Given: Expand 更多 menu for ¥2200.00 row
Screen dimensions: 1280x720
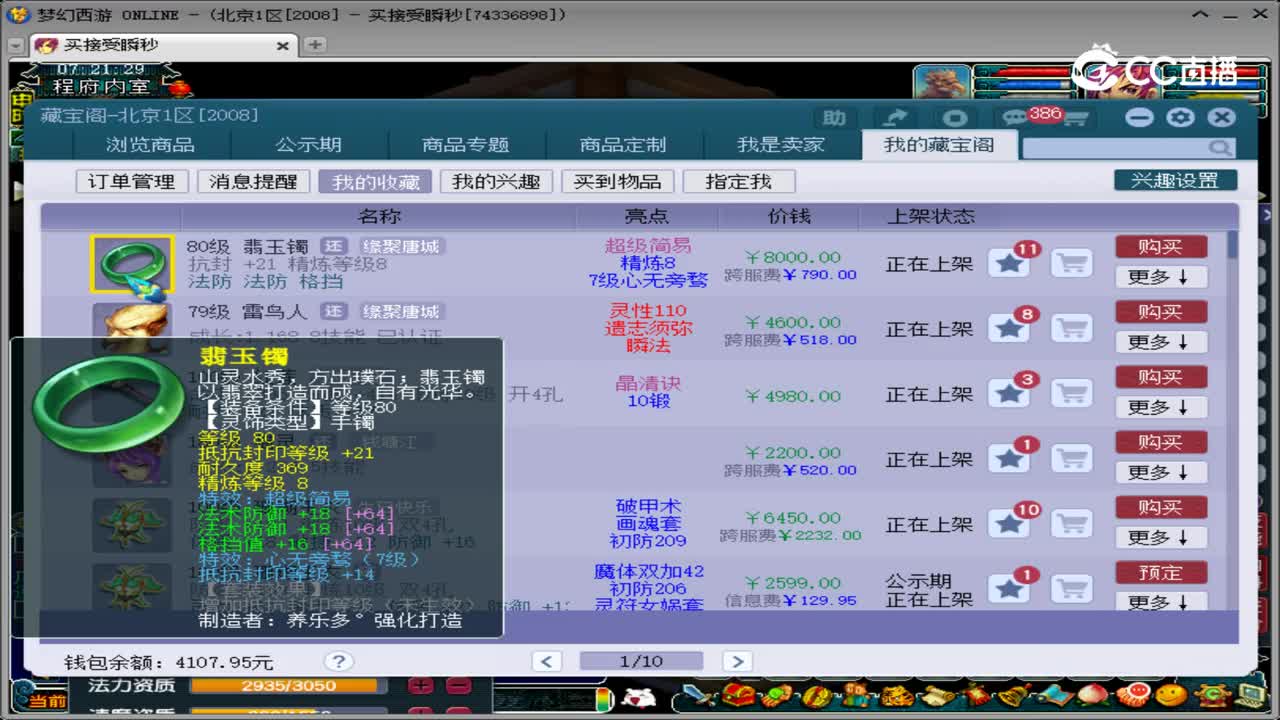Looking at the screenshot, I should click(1161, 472).
